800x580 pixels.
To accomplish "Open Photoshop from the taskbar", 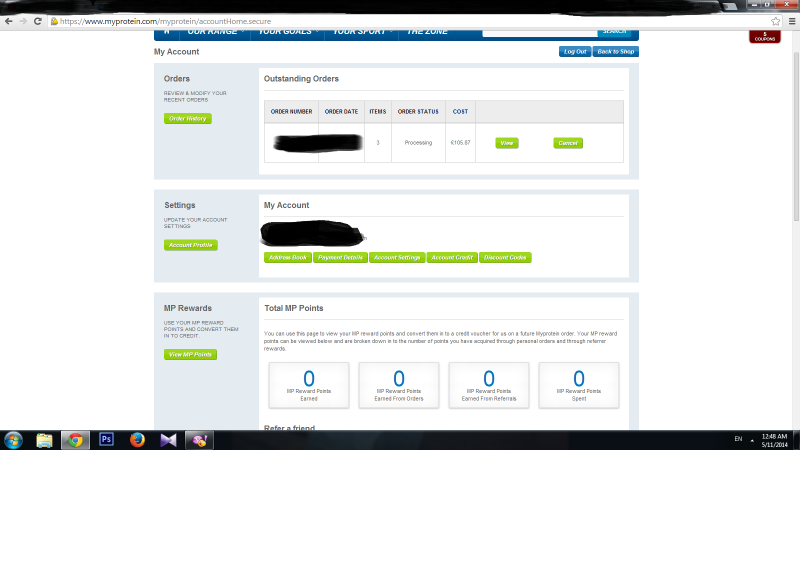I will 107,440.
